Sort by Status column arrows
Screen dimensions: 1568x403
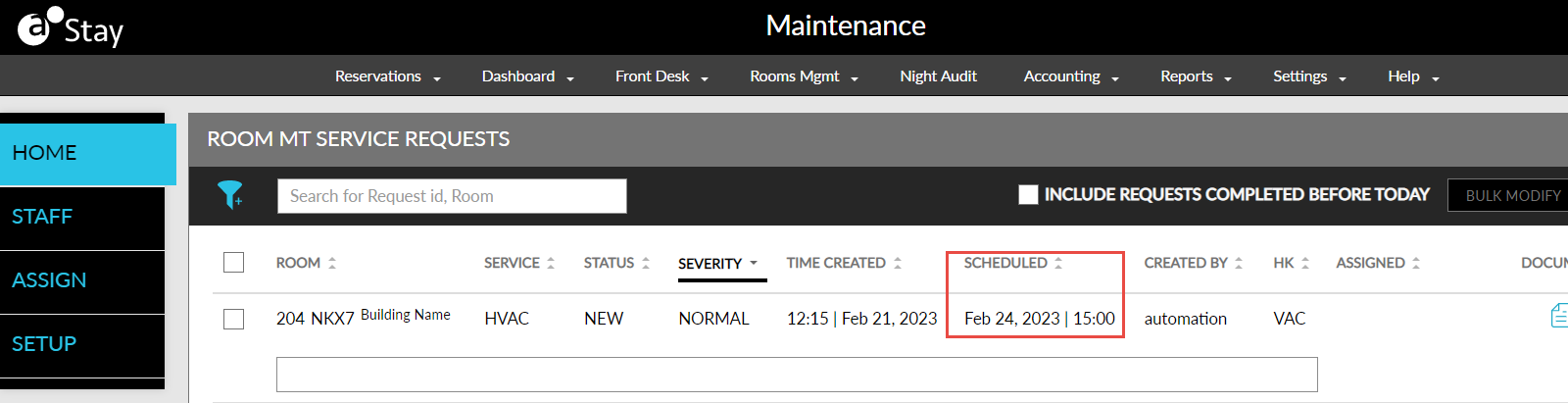point(646,263)
